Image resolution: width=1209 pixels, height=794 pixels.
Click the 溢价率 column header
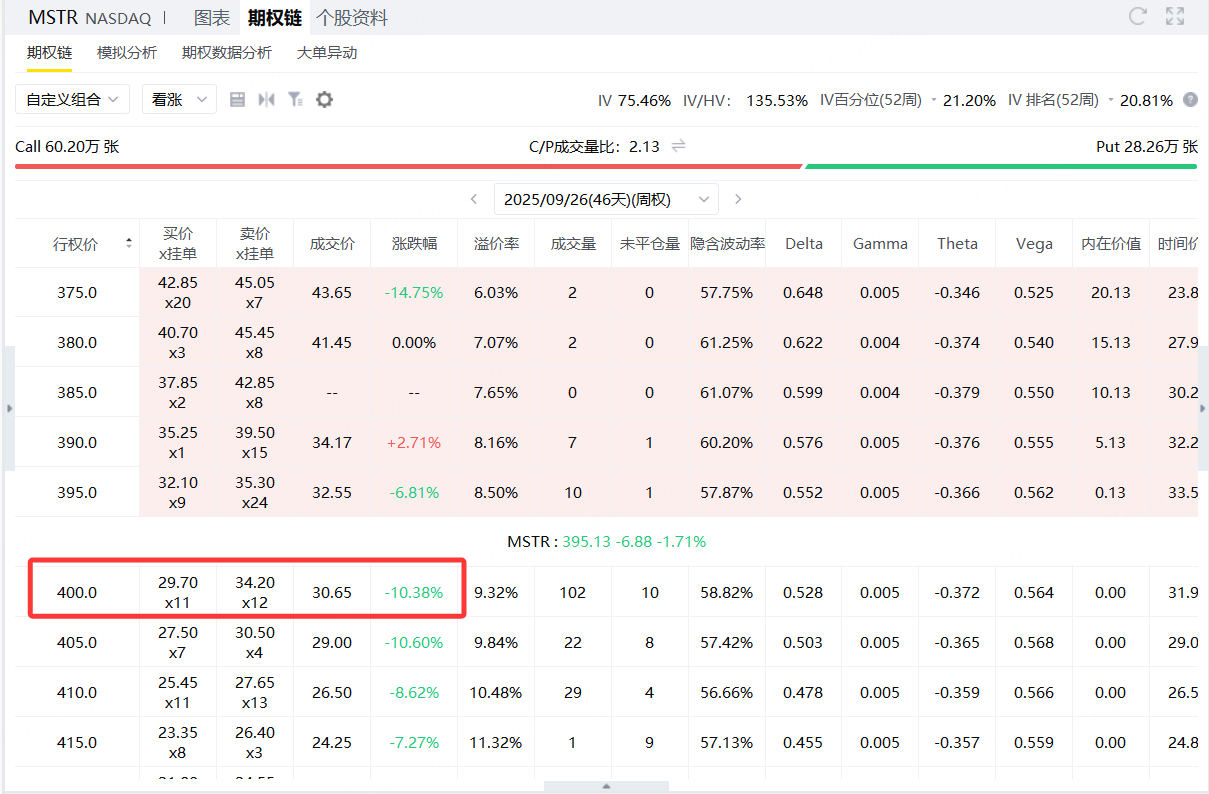(x=496, y=243)
